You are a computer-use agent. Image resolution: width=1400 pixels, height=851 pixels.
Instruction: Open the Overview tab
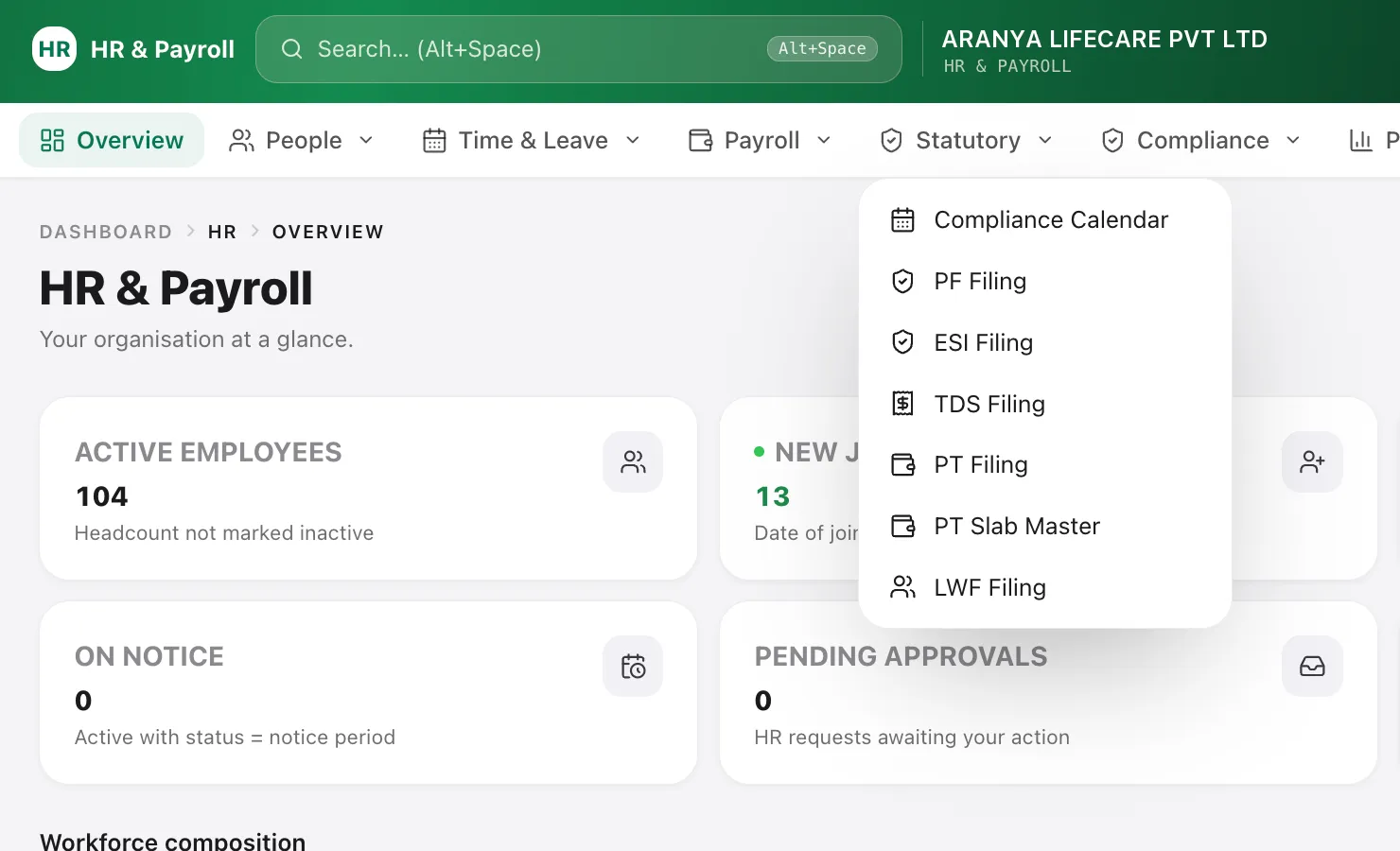(112, 140)
